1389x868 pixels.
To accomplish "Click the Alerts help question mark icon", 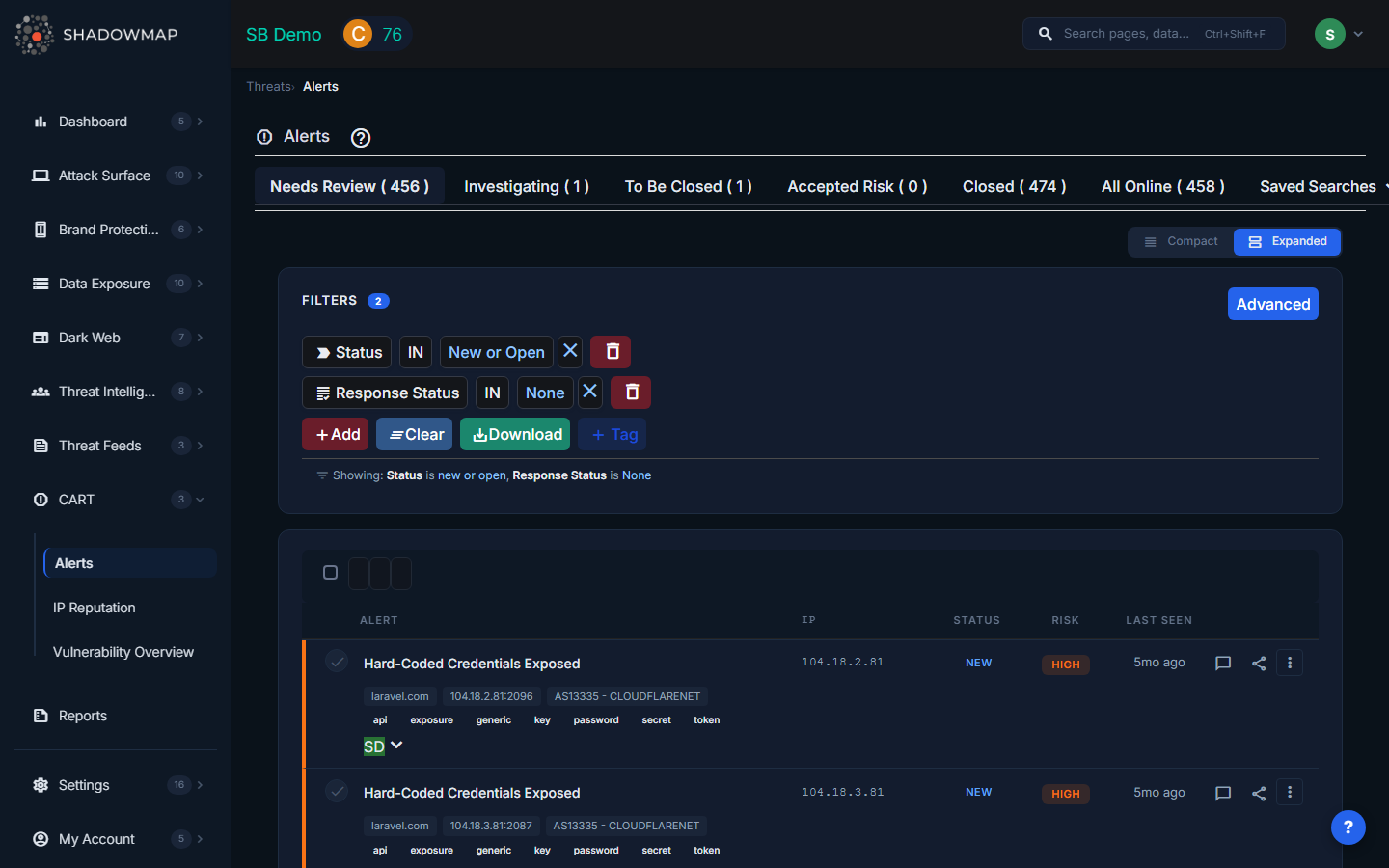I will tap(361, 138).
